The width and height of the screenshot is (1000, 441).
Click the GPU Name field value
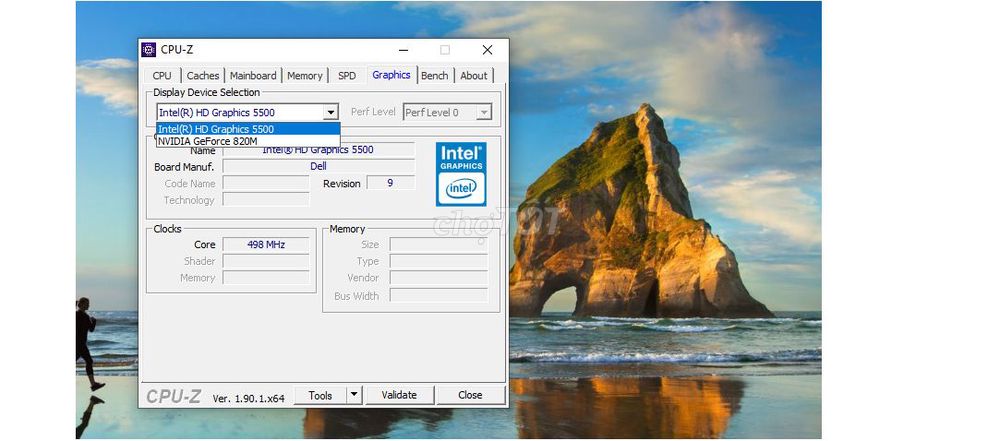click(x=318, y=151)
